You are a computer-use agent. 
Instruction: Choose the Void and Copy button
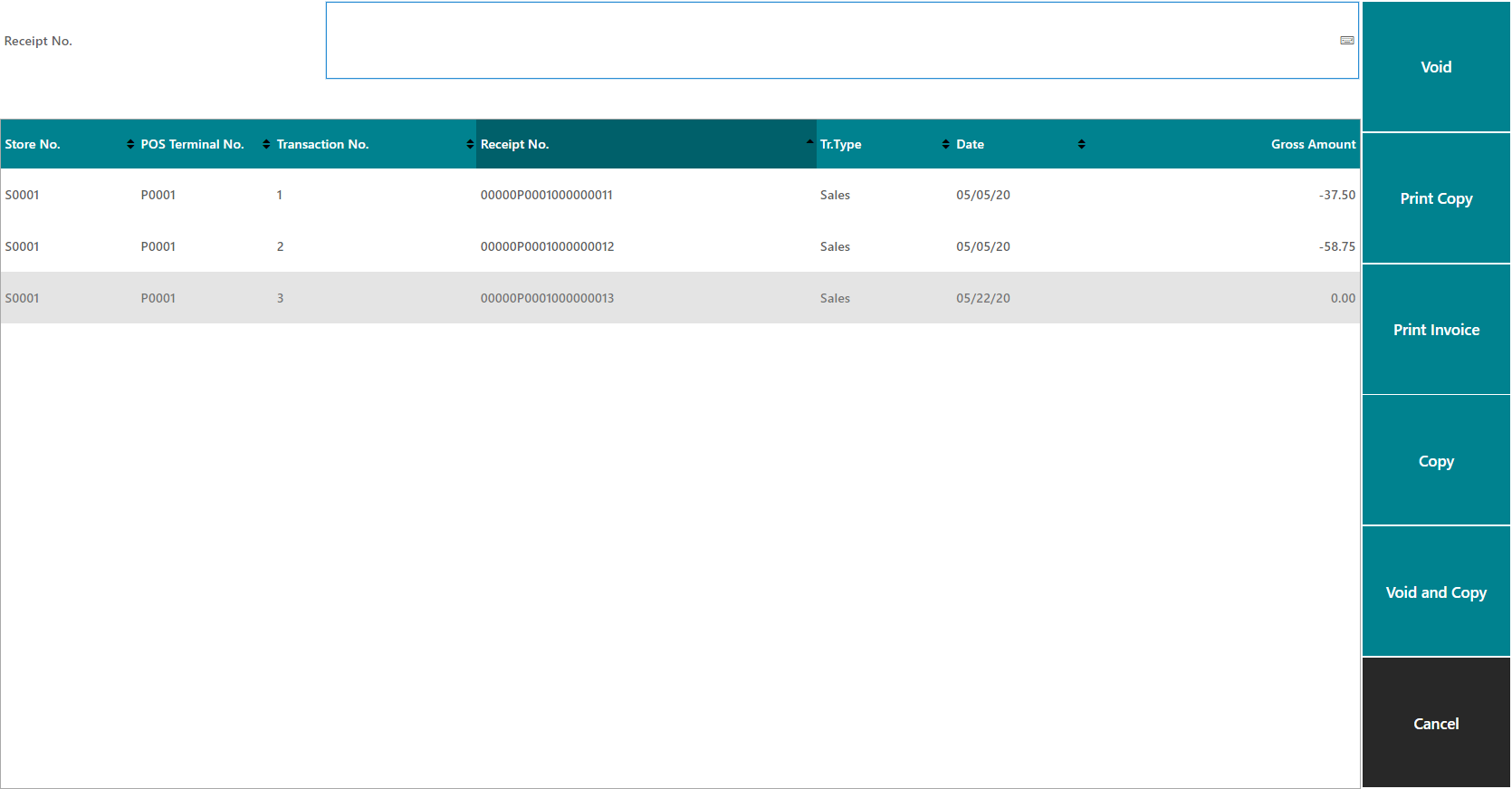tap(1436, 592)
